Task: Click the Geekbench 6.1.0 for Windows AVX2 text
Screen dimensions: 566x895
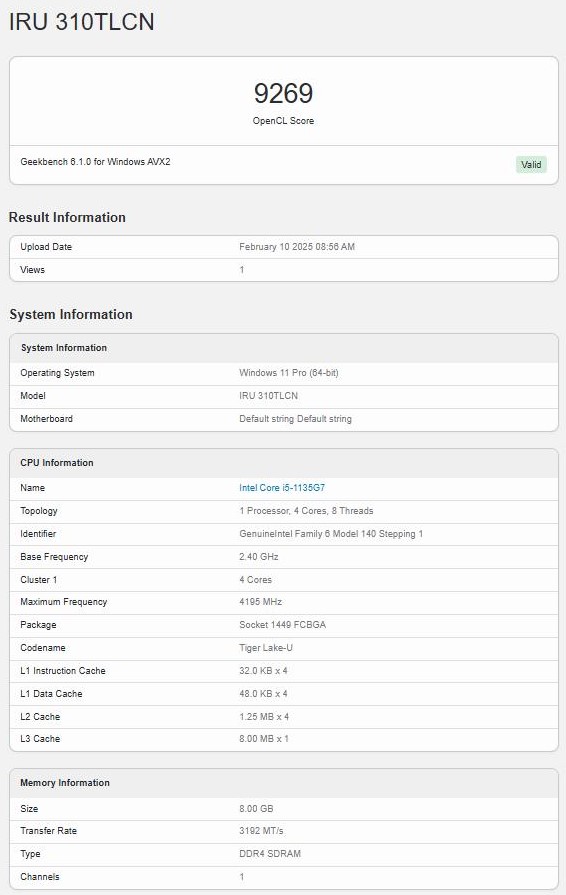Action: tap(95, 162)
